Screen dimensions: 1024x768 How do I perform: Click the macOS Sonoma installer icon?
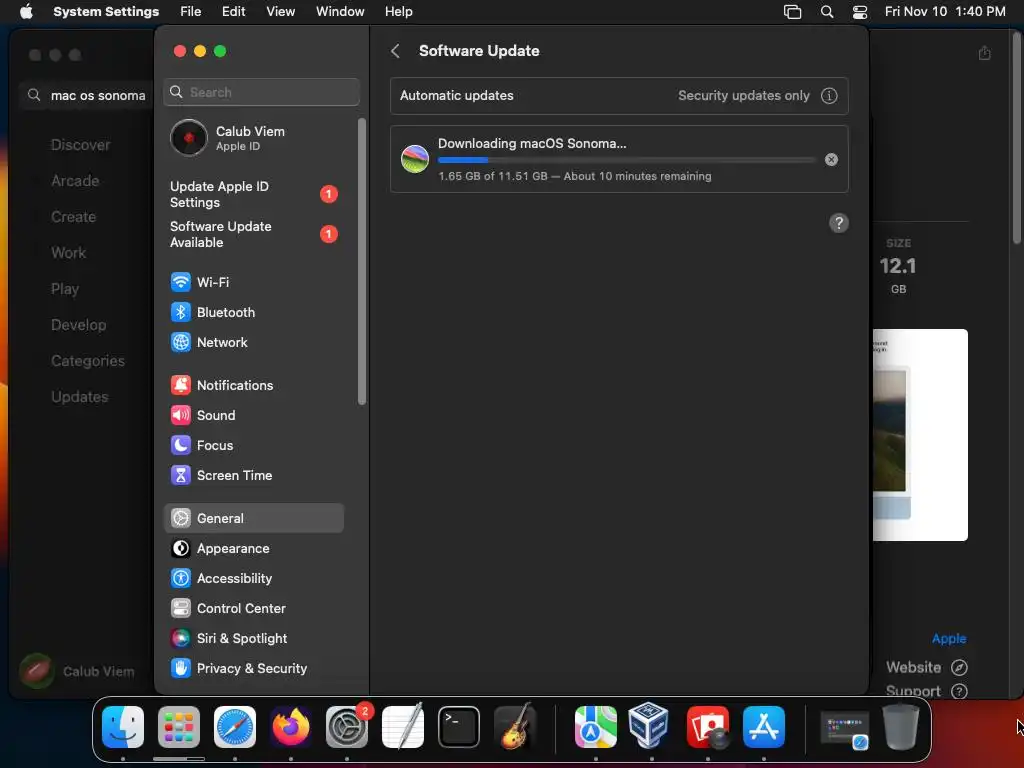[415, 159]
